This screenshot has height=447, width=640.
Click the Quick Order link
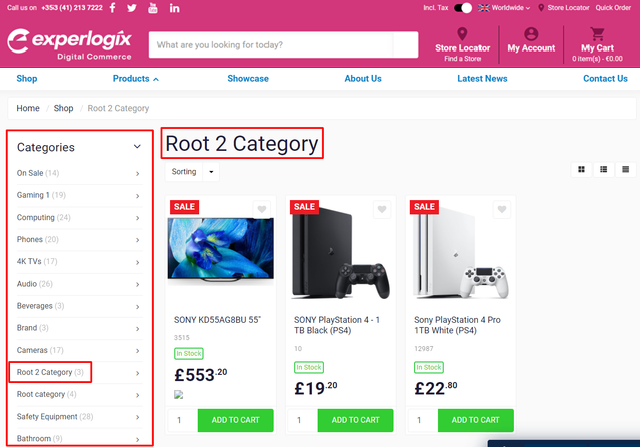click(613, 8)
